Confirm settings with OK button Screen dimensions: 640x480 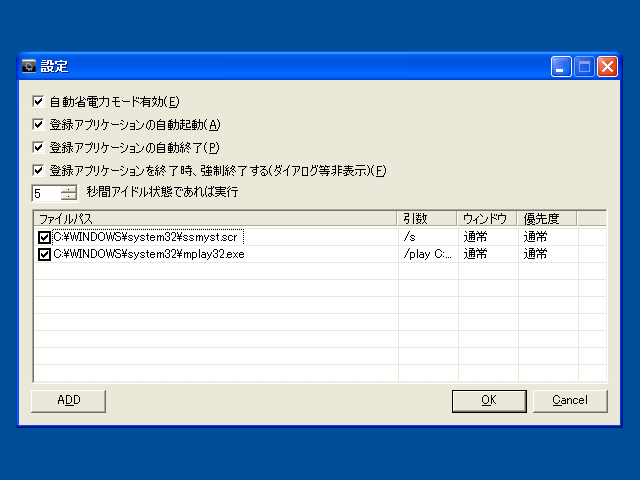click(x=489, y=401)
